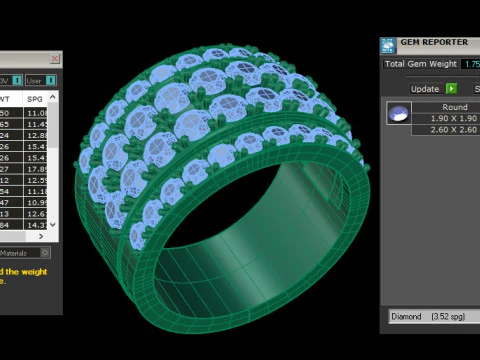The width and height of the screenshot is (480, 360).
Task: Click the scroll down arrow in table
Action: (x=53, y=225)
